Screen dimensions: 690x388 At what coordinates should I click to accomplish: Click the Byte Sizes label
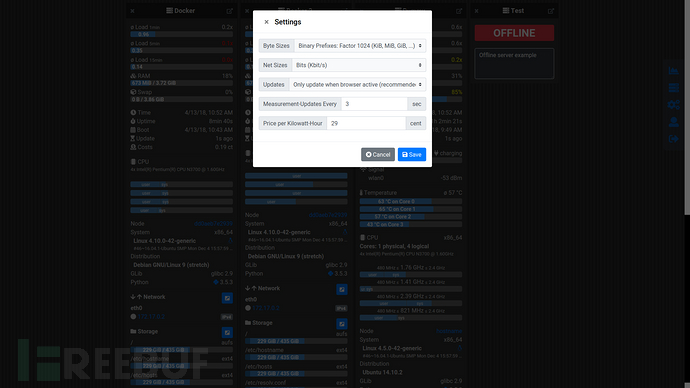point(276,46)
